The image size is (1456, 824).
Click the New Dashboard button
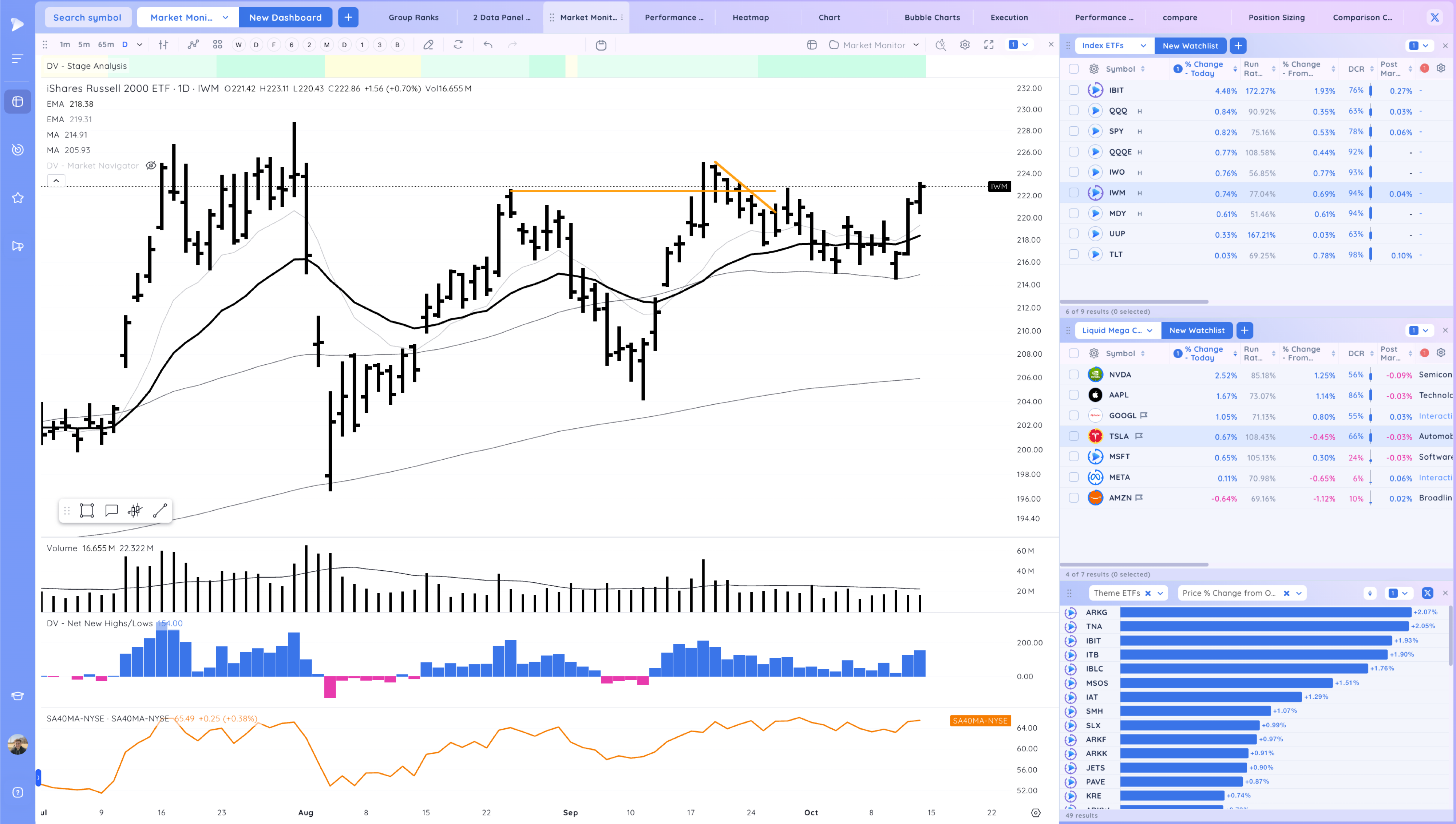click(285, 17)
